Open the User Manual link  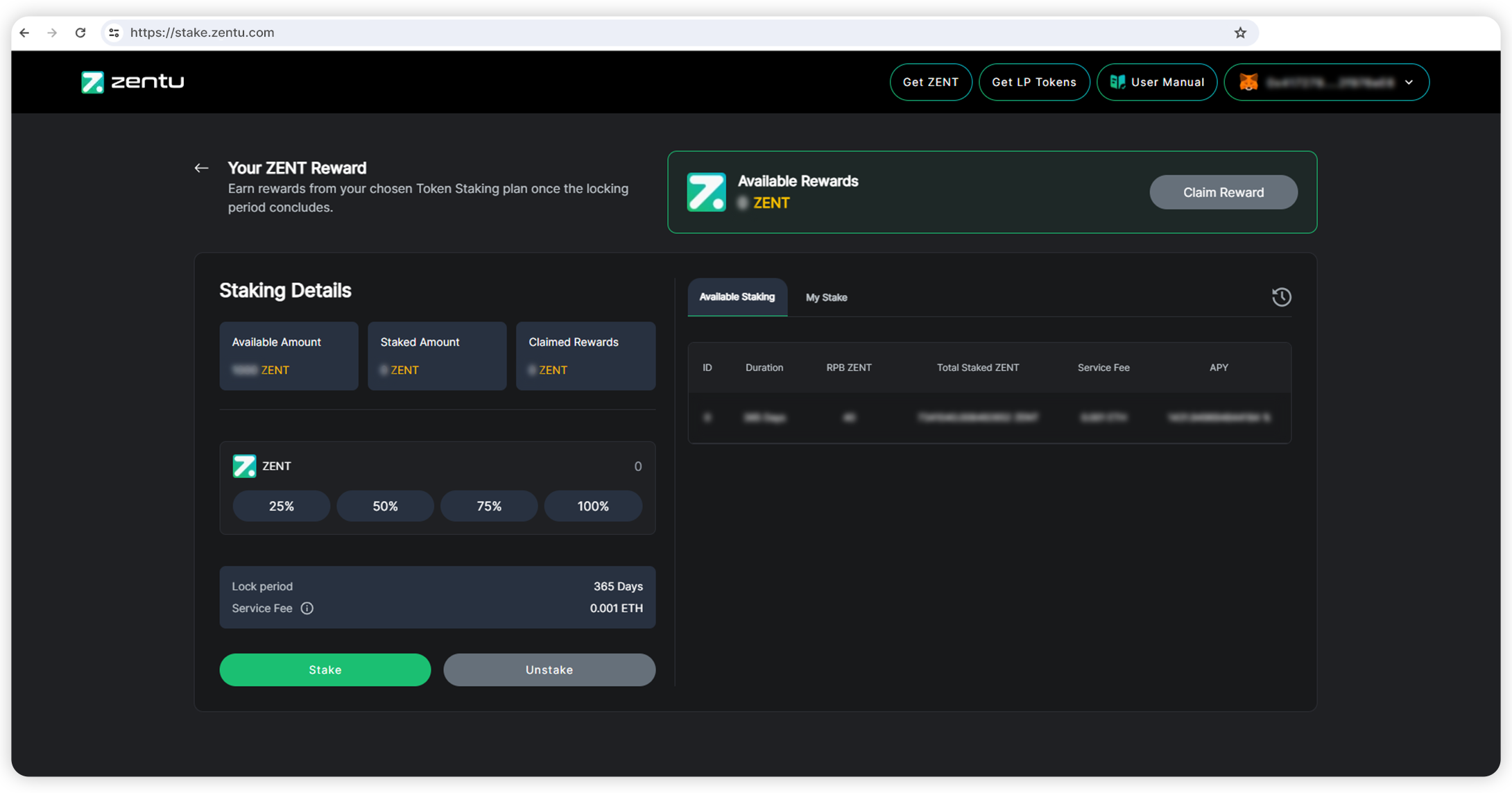pos(1156,82)
